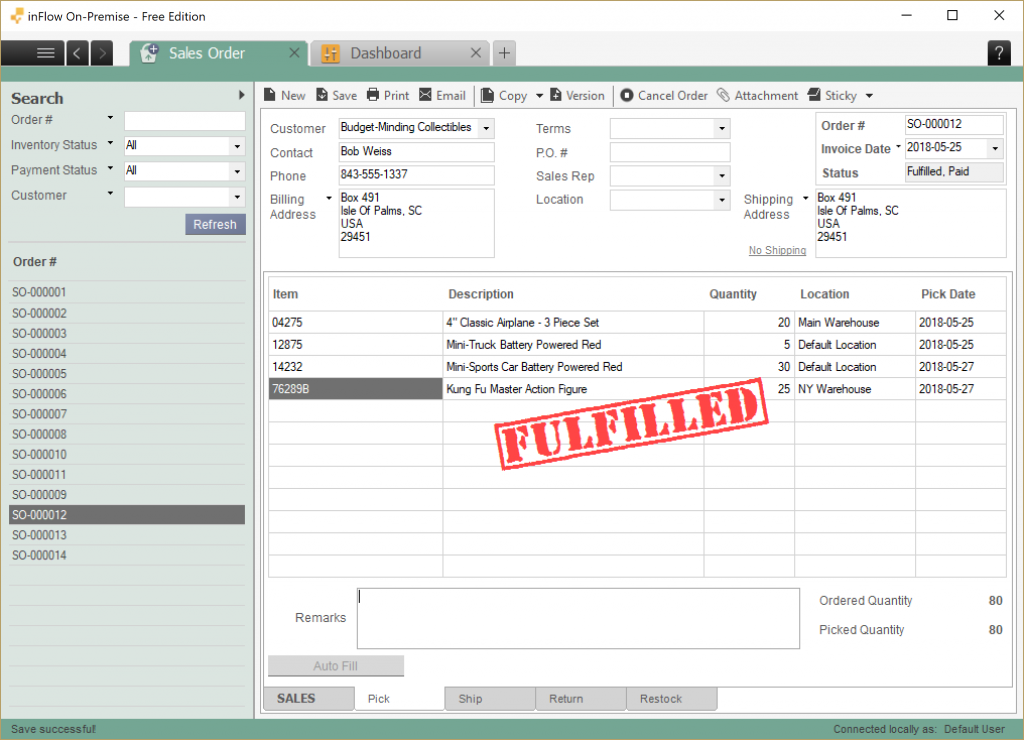Viewport: 1024px width, 740px height.
Task: Click the Copy order icon
Action: [487, 95]
